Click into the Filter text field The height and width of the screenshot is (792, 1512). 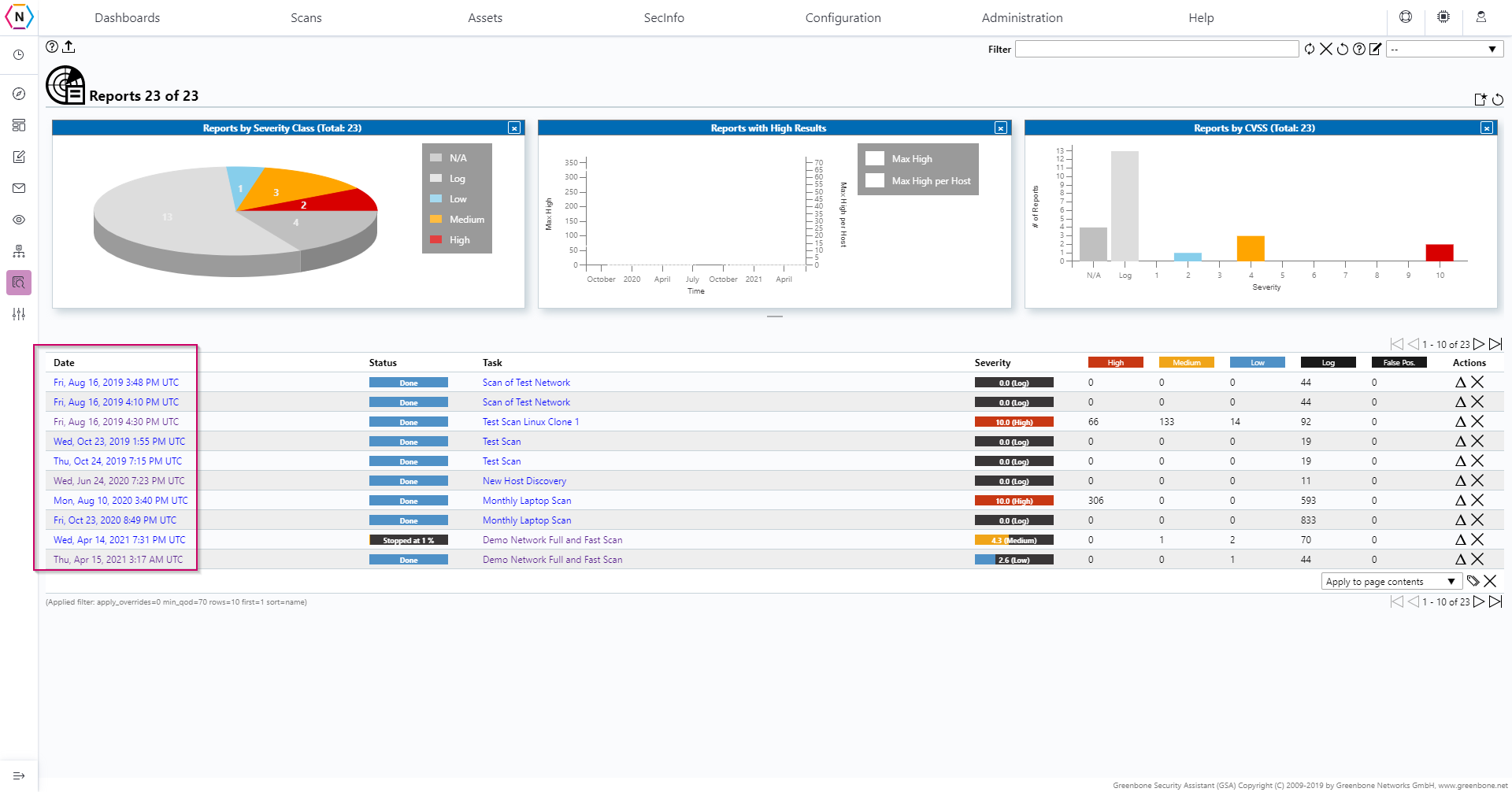point(1157,49)
